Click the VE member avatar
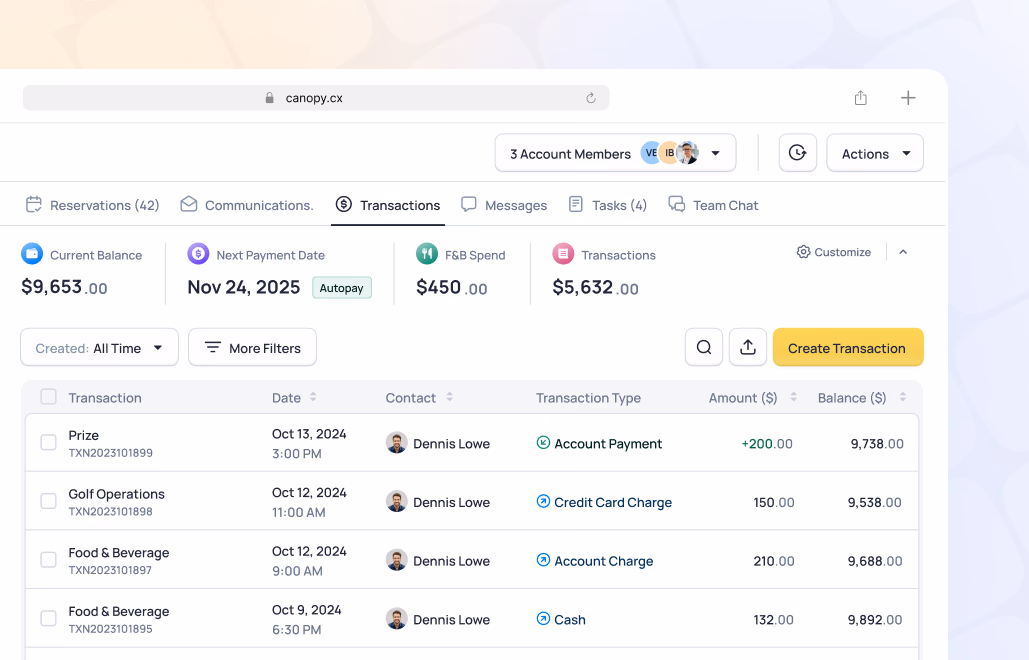 [x=650, y=153]
